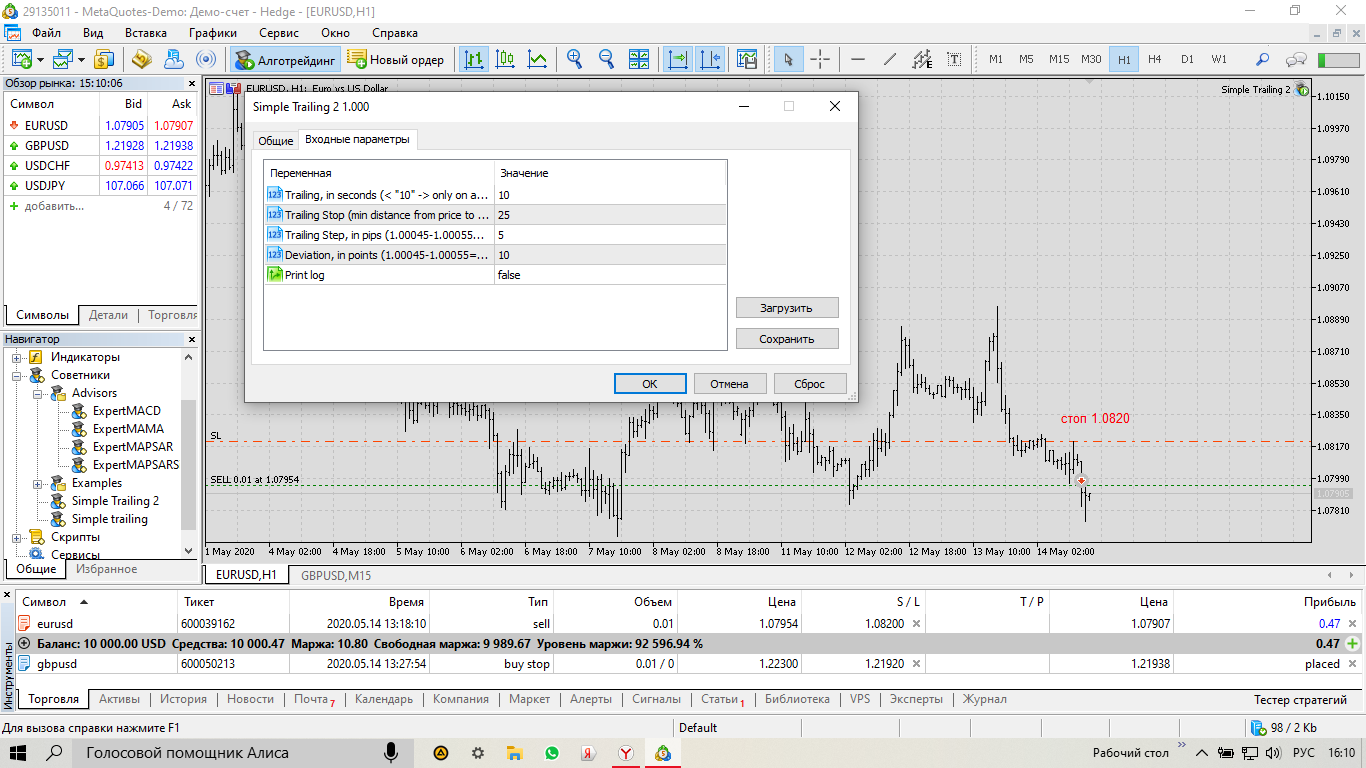Click the Navigator vertical scrollbar thumb
This screenshot has height=768, width=1366.
click(x=189, y=464)
